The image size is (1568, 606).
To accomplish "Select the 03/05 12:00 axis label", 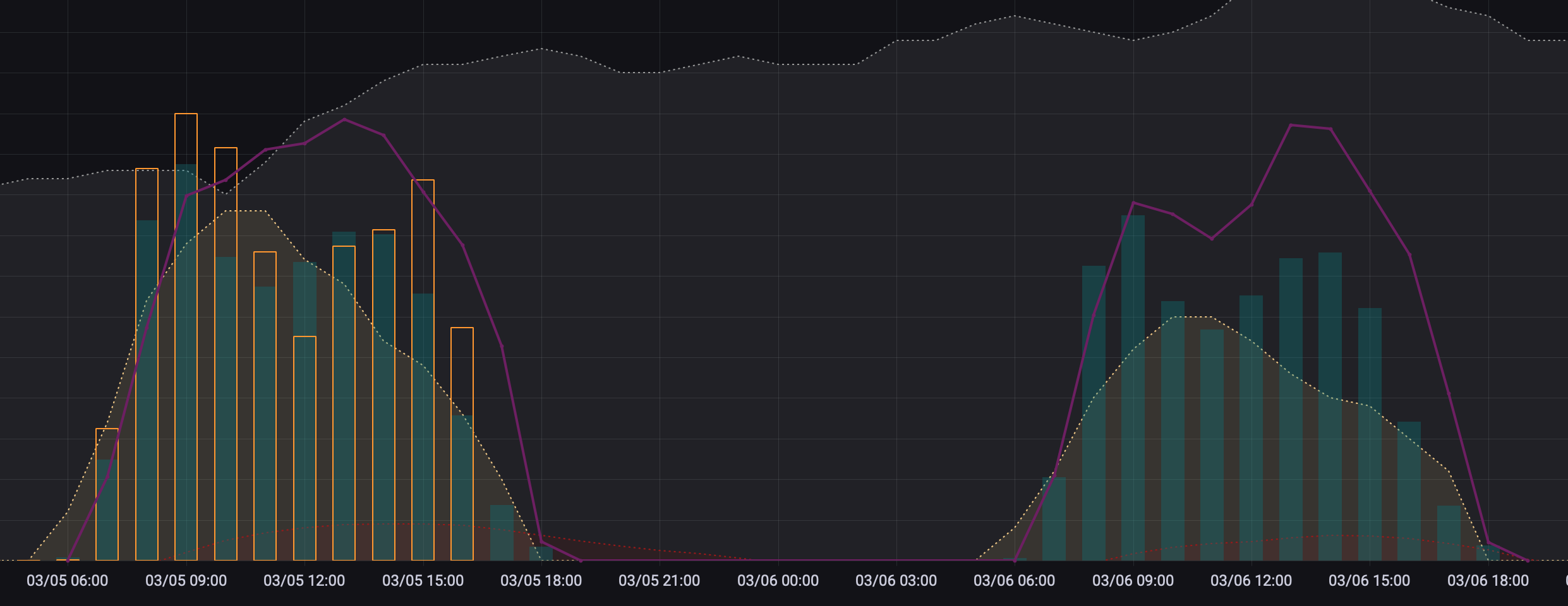I will [x=304, y=581].
